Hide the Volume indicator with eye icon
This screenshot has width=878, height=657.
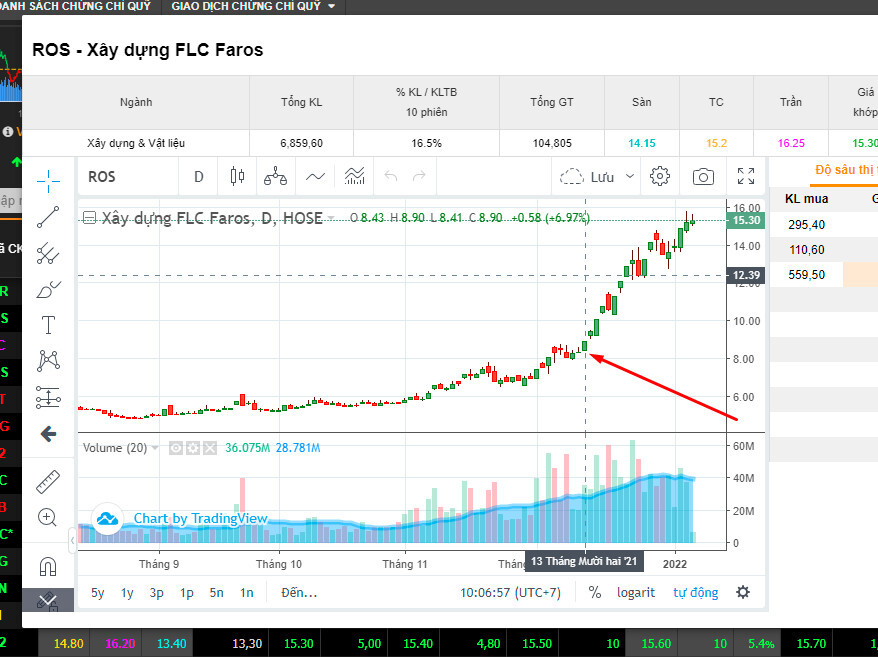[175, 448]
